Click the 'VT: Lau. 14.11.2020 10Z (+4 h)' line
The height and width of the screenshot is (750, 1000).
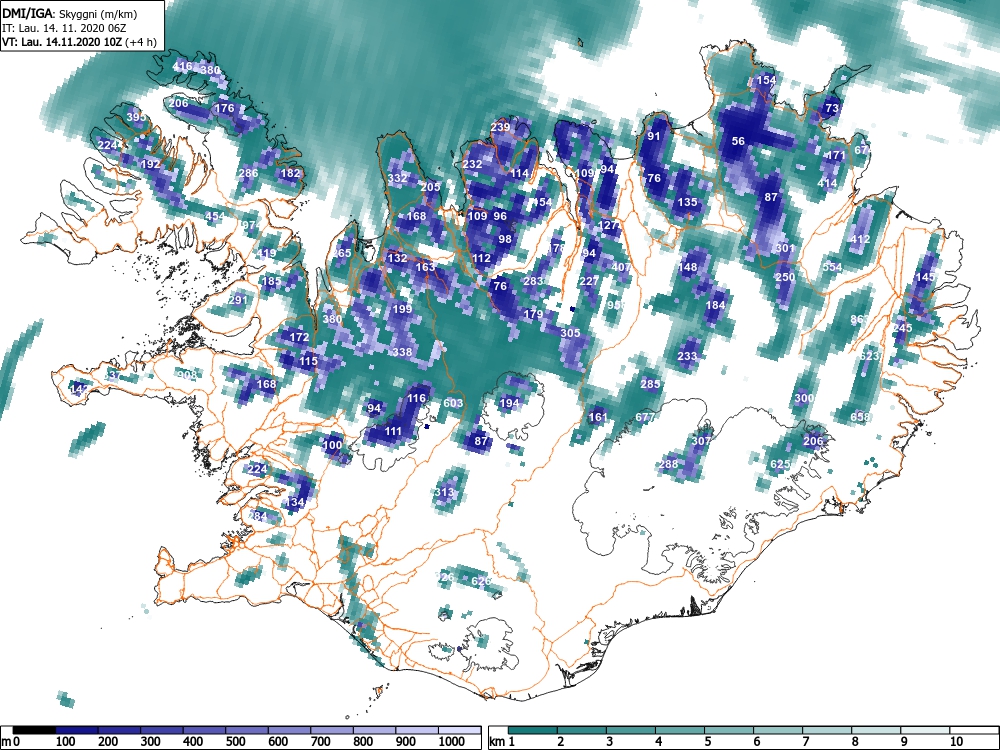[x=79, y=43]
